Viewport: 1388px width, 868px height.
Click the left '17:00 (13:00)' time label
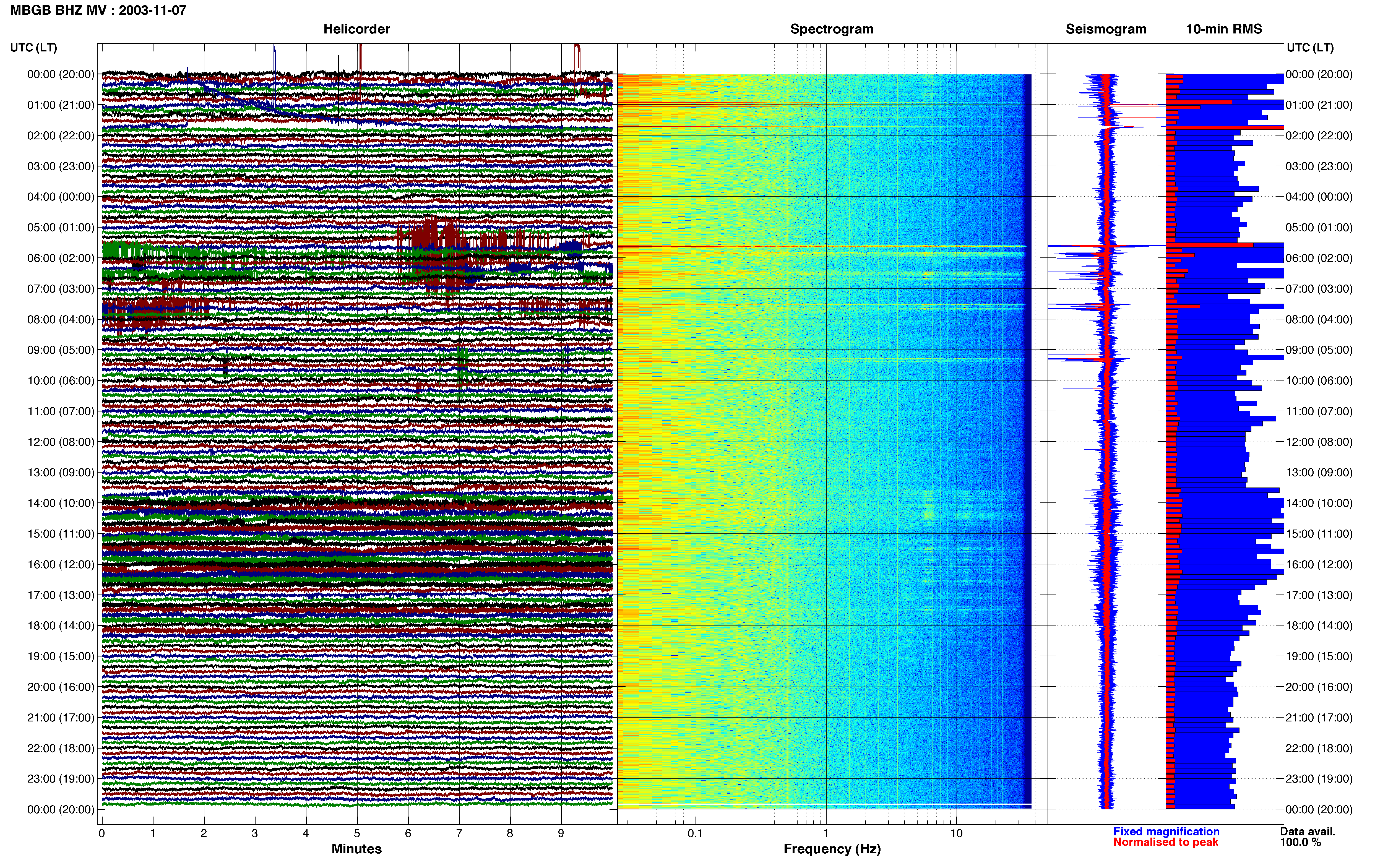point(61,595)
